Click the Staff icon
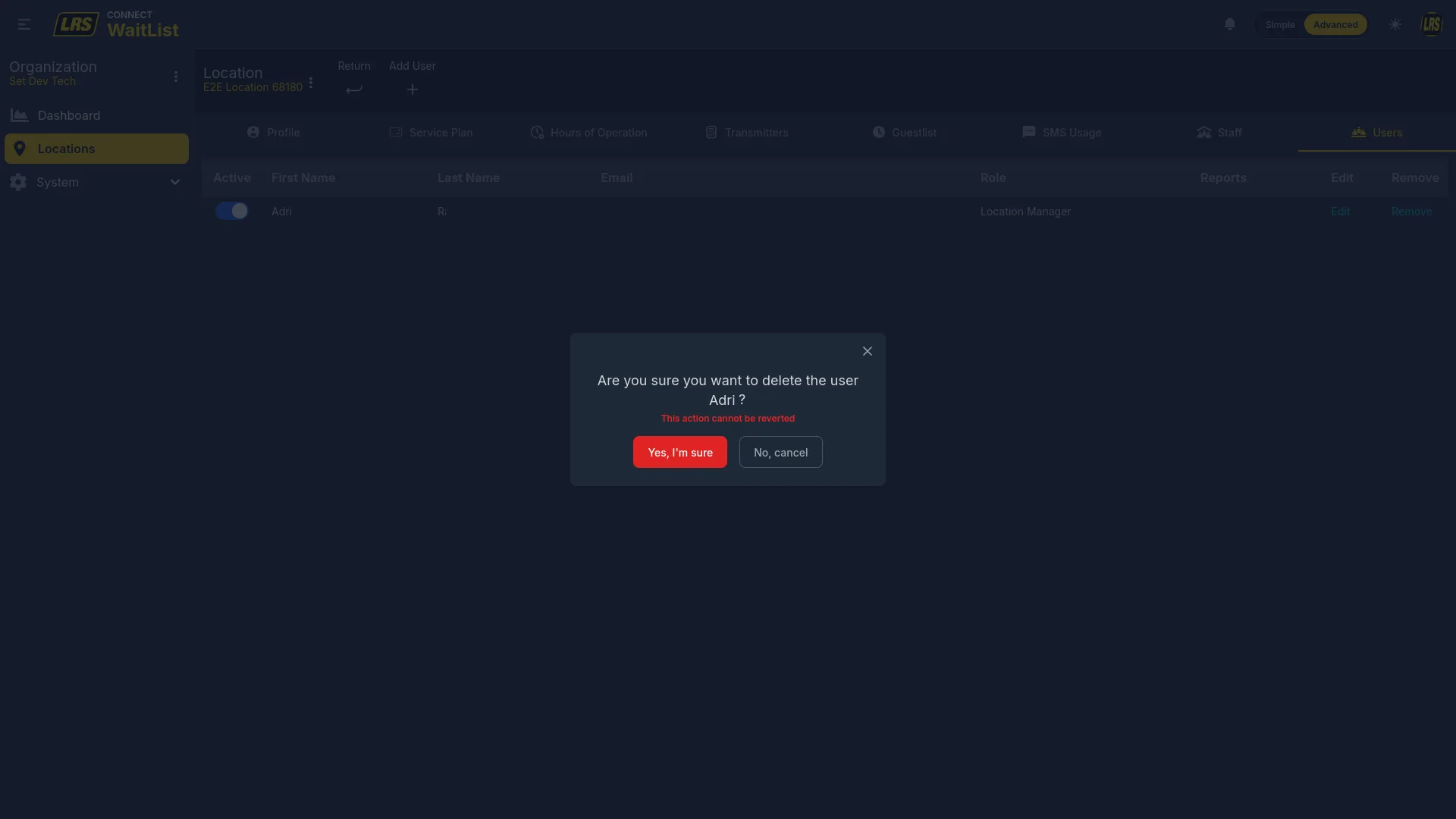This screenshot has height=819, width=1456. coord(1204,132)
